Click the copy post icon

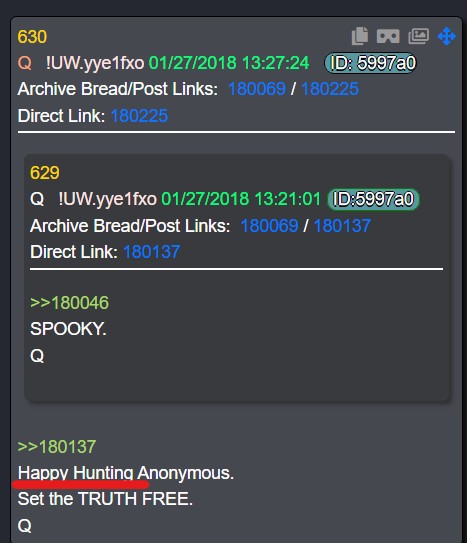click(360, 36)
